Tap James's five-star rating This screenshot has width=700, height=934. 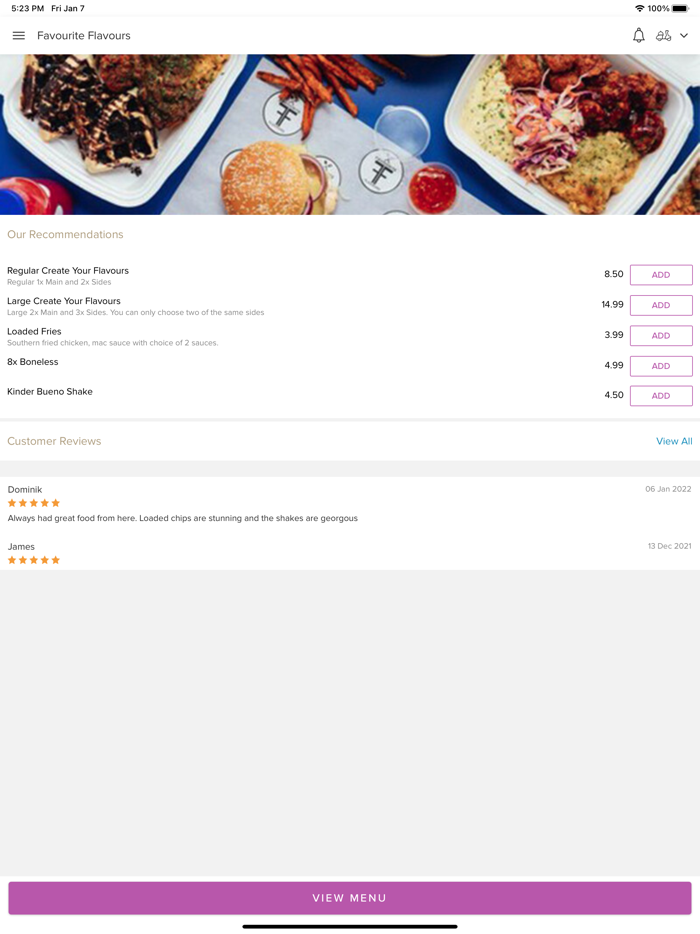tap(34, 560)
